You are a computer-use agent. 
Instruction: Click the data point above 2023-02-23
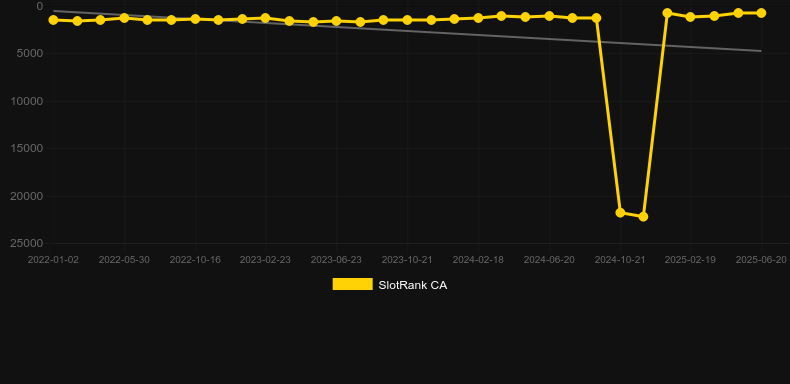(266, 18)
